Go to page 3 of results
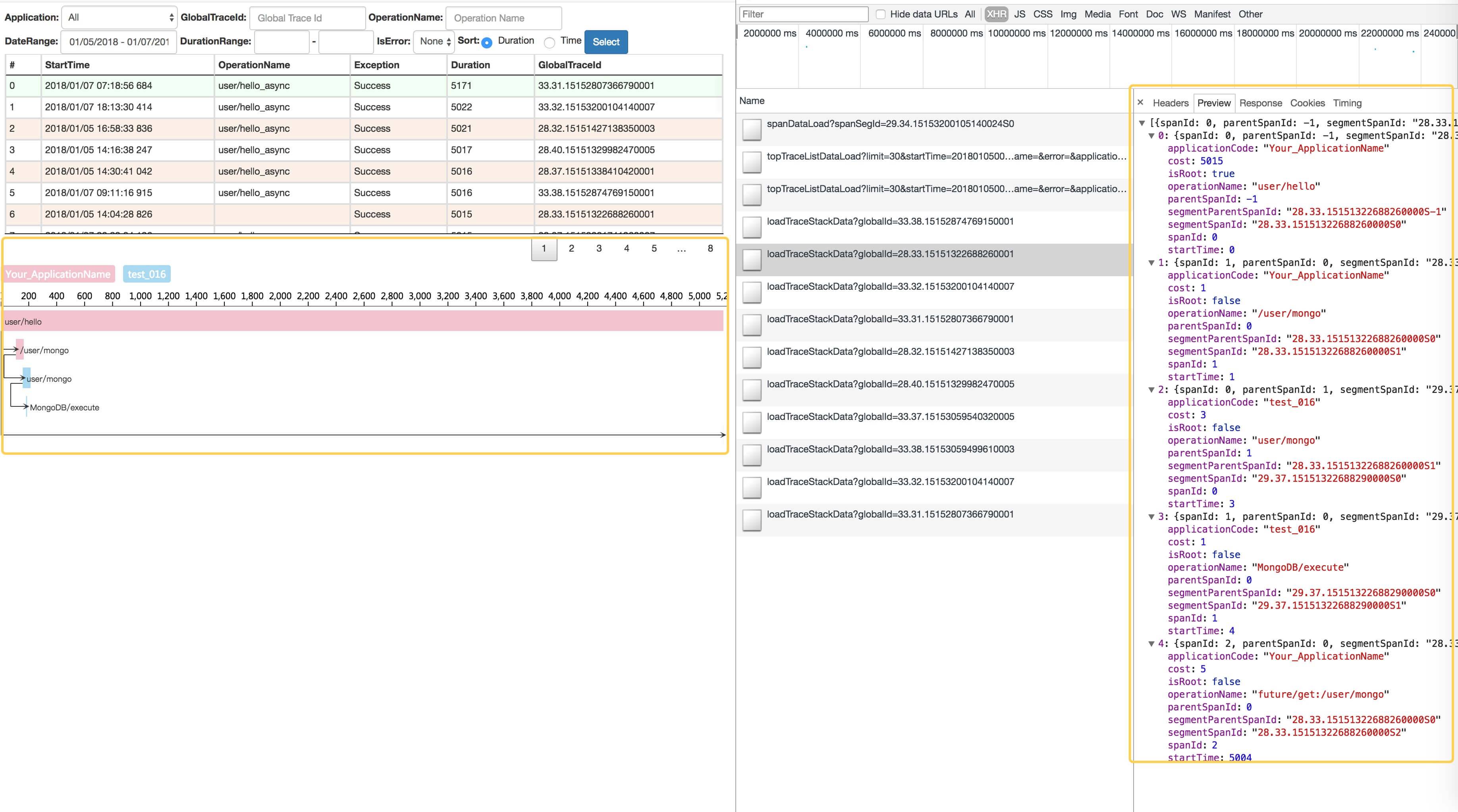Image resolution: width=1458 pixels, height=812 pixels. (599, 248)
